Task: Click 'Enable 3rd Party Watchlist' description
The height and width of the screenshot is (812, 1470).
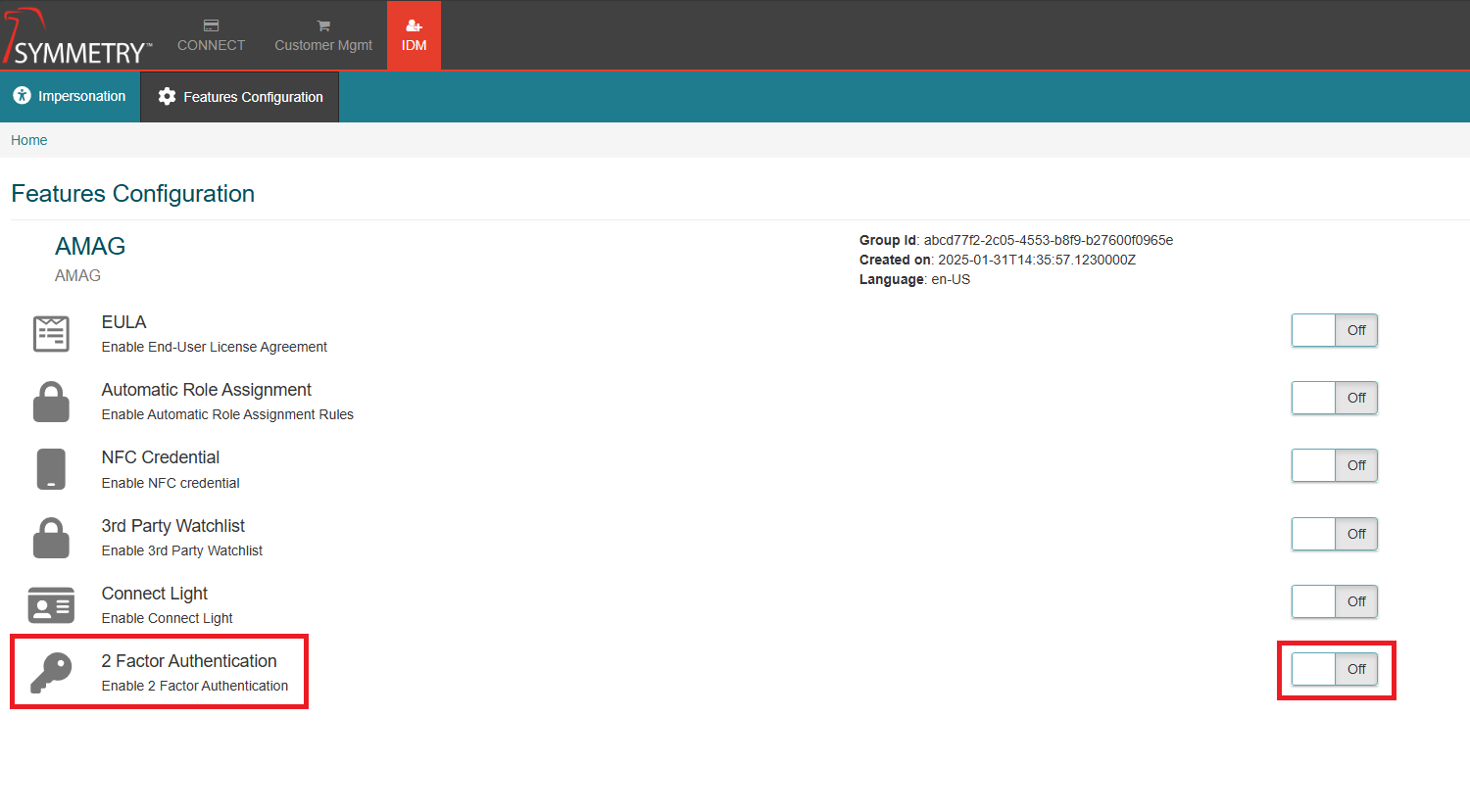Action: tap(182, 550)
